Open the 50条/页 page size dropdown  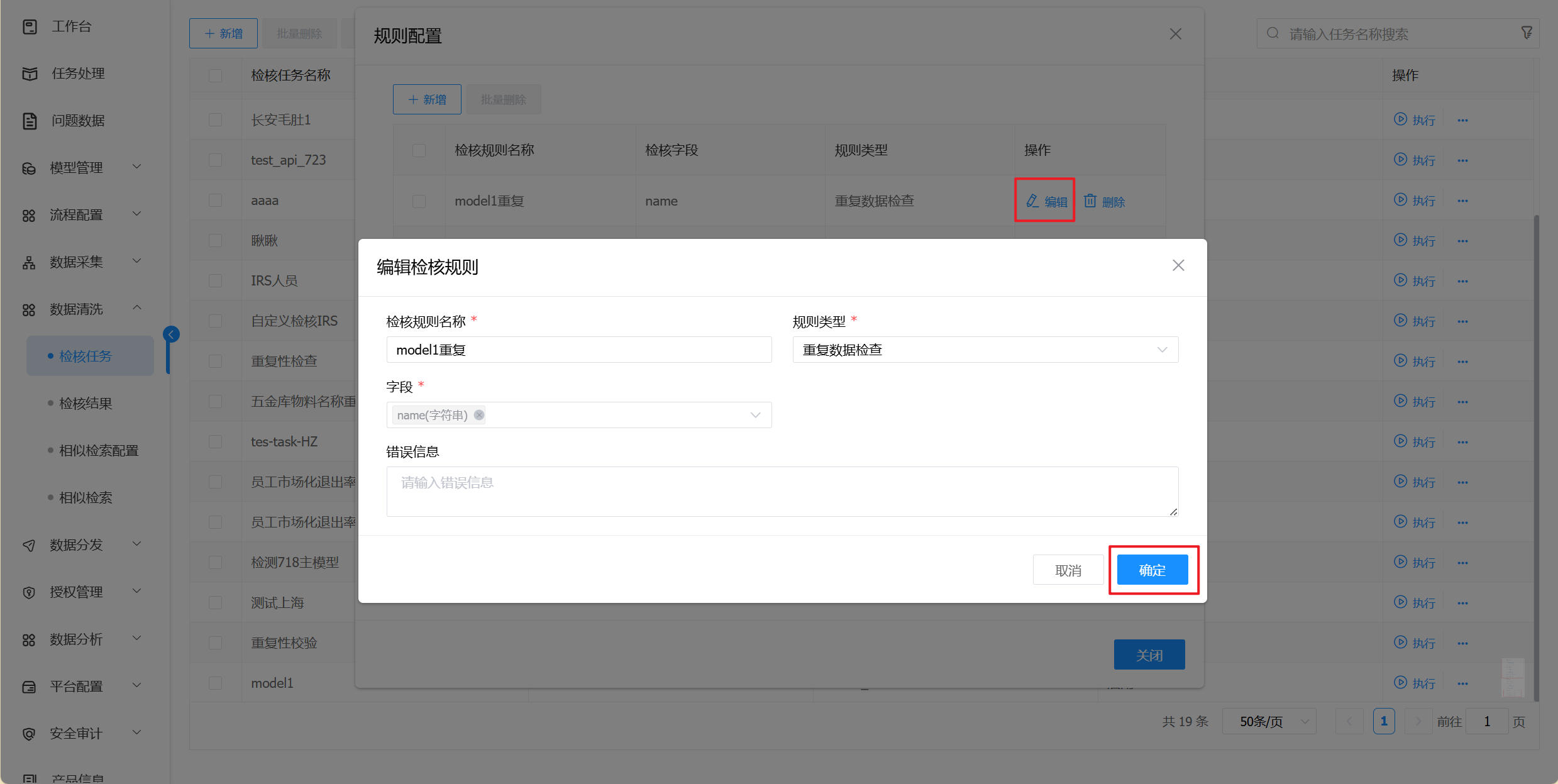(1269, 721)
